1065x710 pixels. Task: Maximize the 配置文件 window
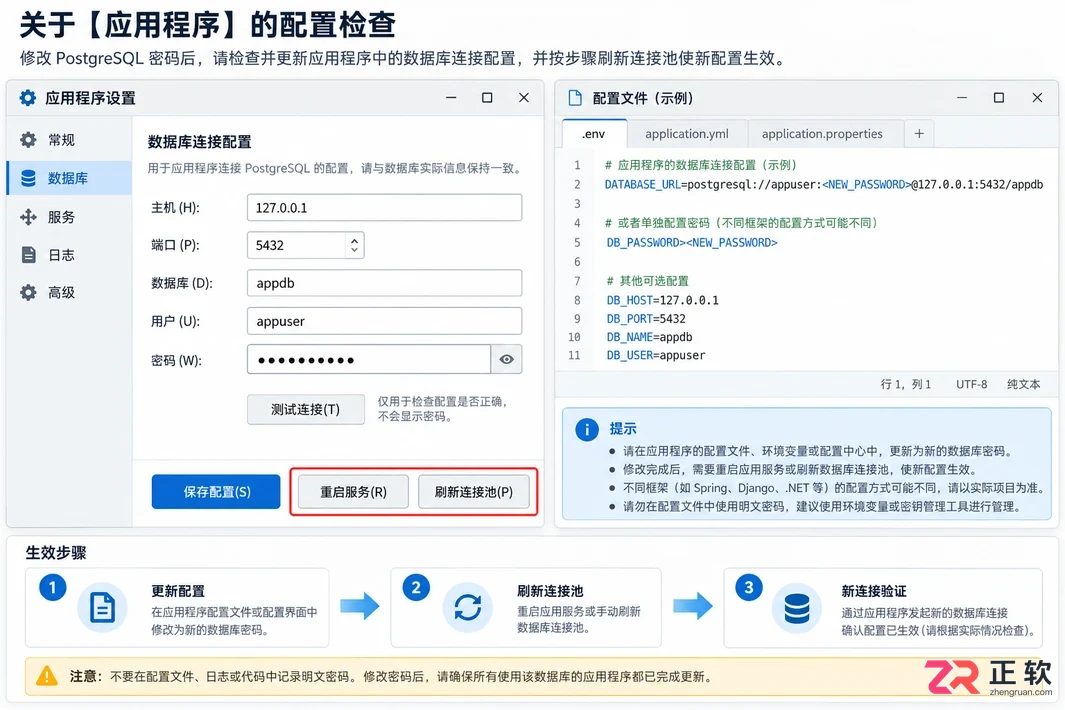(998, 98)
